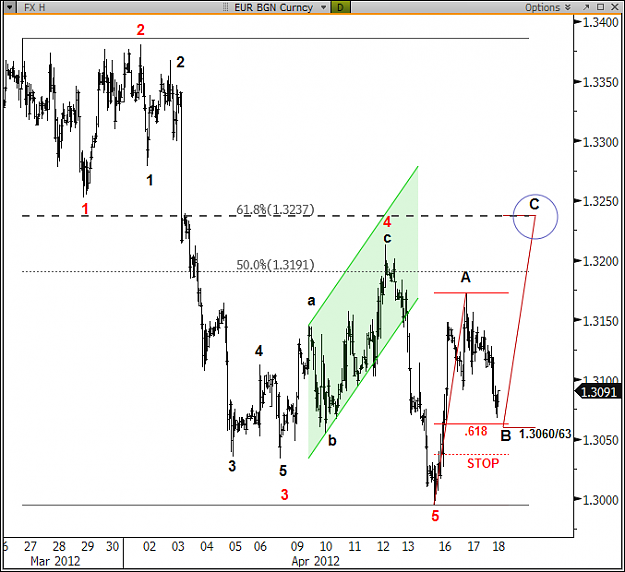Viewport: 625px width, 572px height.
Task: Click date 02 on the time axis
Action: pyautogui.click(x=149, y=546)
